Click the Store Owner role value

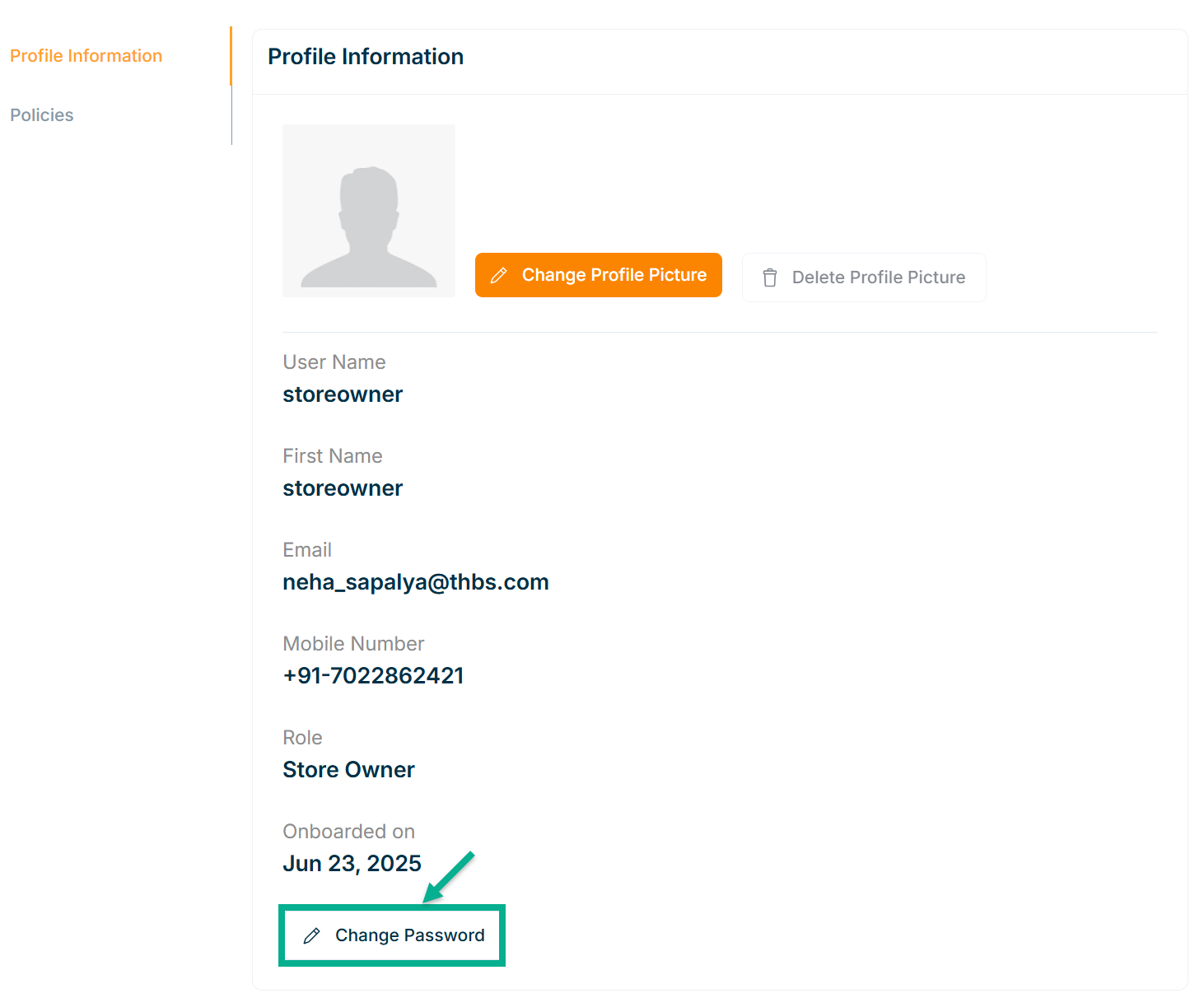point(348,770)
